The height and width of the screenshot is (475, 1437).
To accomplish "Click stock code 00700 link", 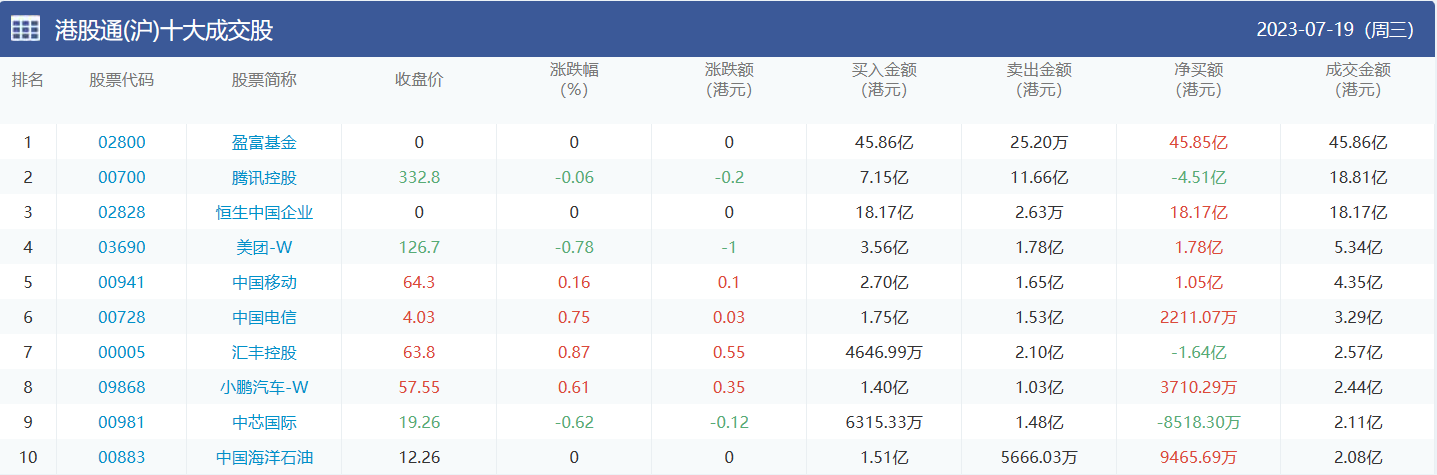I will (x=122, y=177).
